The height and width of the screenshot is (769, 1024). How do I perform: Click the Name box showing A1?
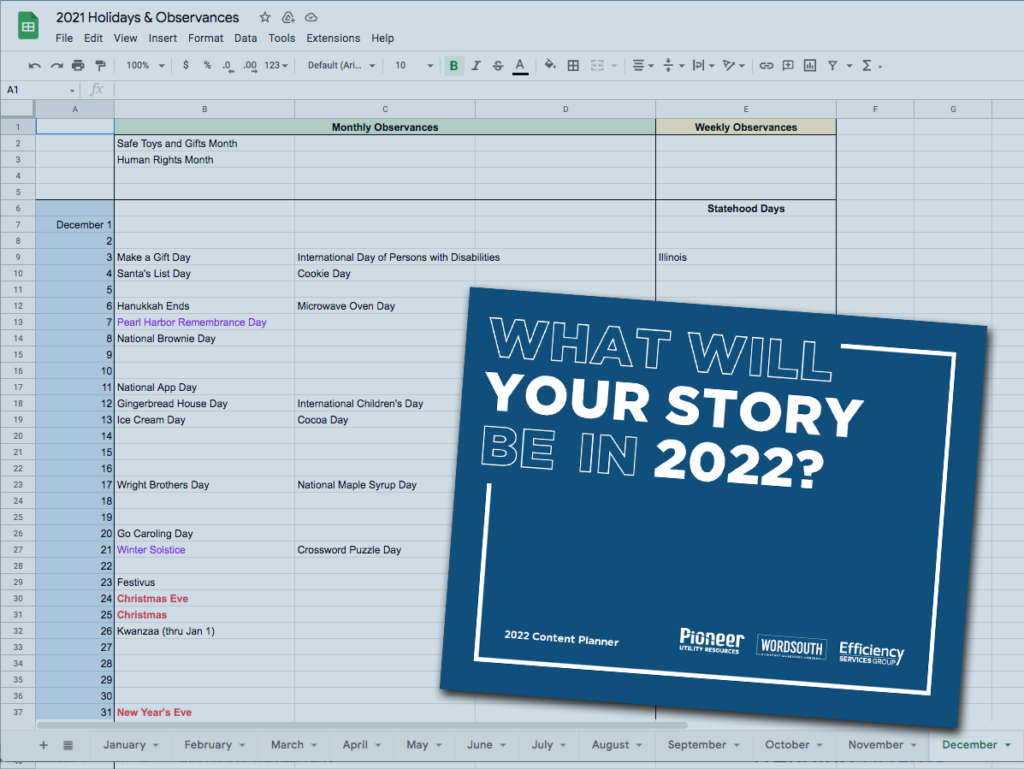40,90
